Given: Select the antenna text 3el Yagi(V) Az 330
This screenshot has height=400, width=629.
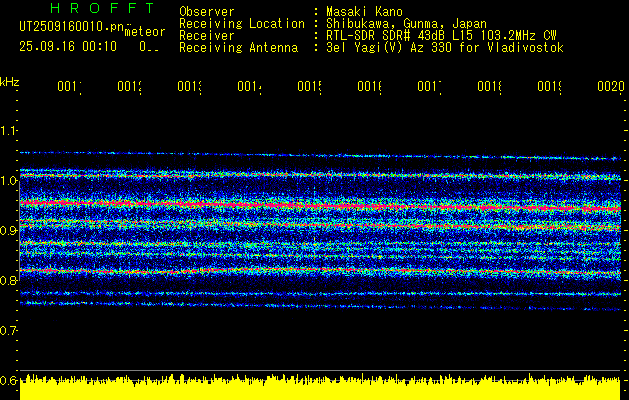Looking at the screenshot, I should [x=445, y=48].
